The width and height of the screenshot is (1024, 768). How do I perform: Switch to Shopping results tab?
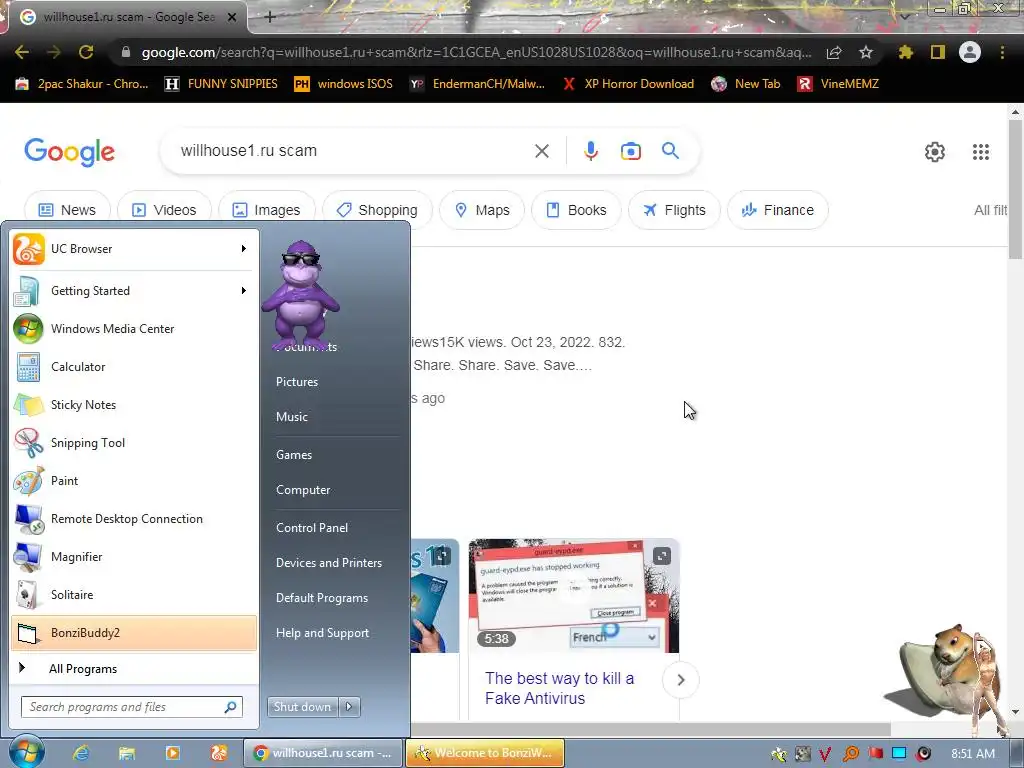pos(377,210)
